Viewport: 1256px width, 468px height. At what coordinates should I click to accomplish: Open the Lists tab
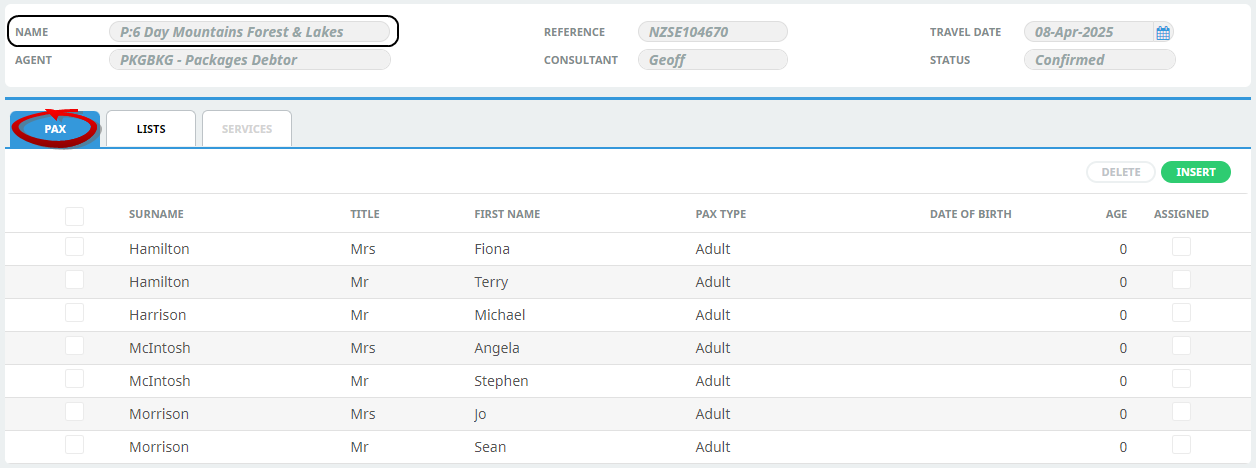tap(151, 129)
